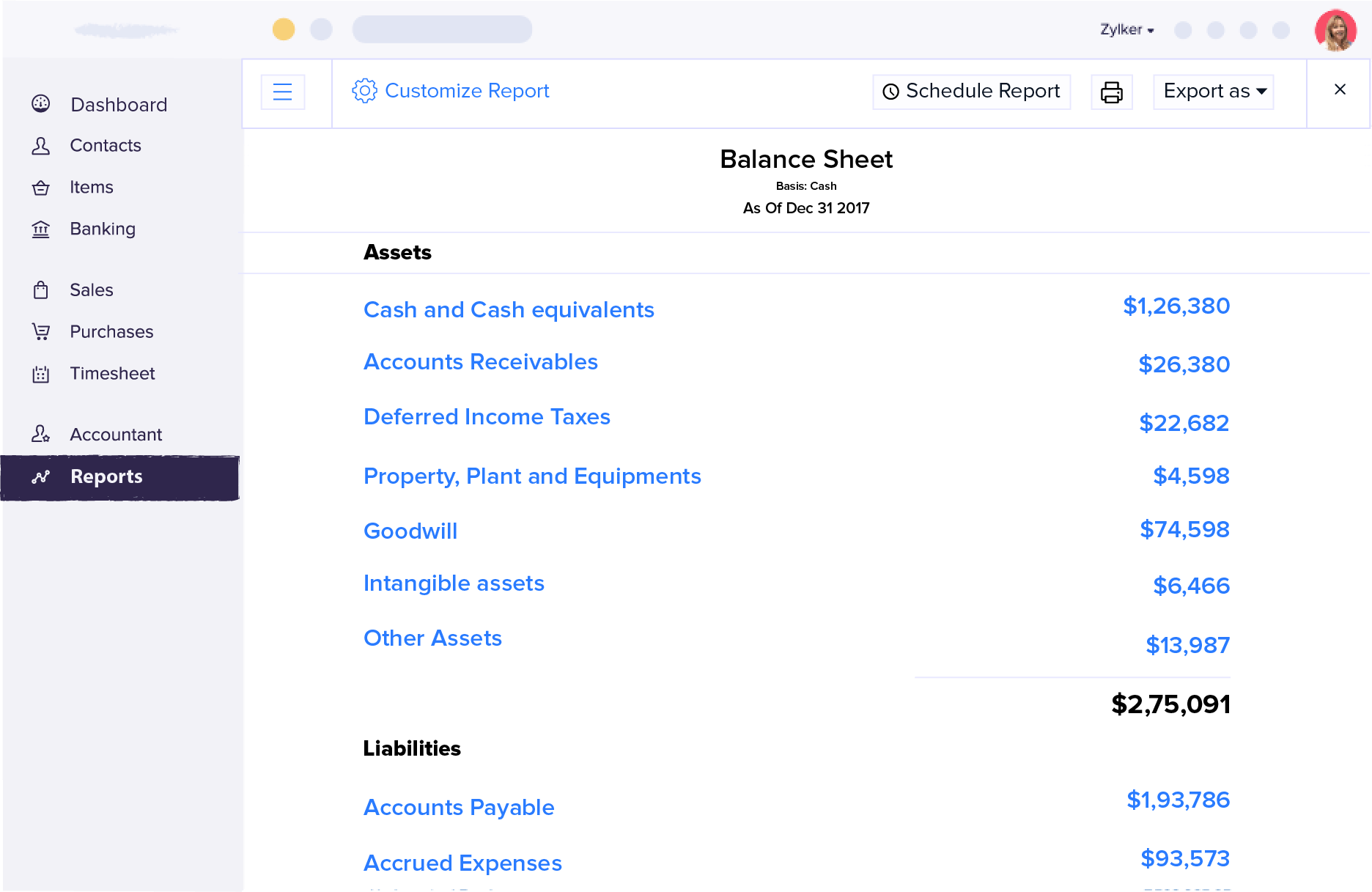Click the Schedule Report button
This screenshot has width=1372, height=892.
[970, 92]
